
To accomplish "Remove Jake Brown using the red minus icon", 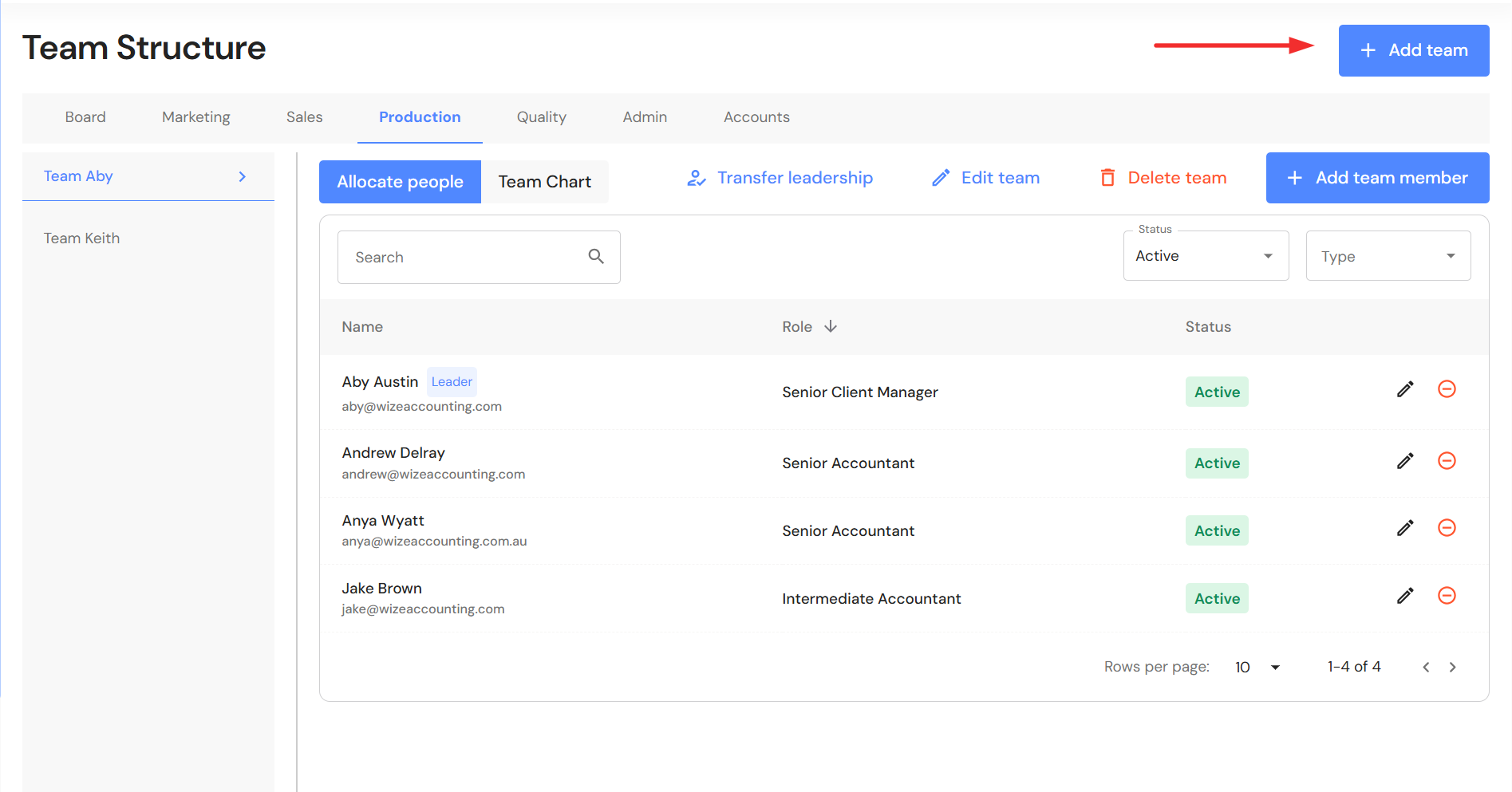I will click(x=1447, y=596).
